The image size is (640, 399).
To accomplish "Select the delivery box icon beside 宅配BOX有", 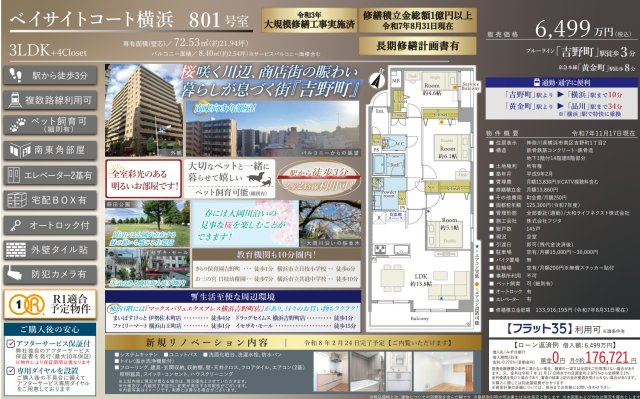I will click(17, 200).
